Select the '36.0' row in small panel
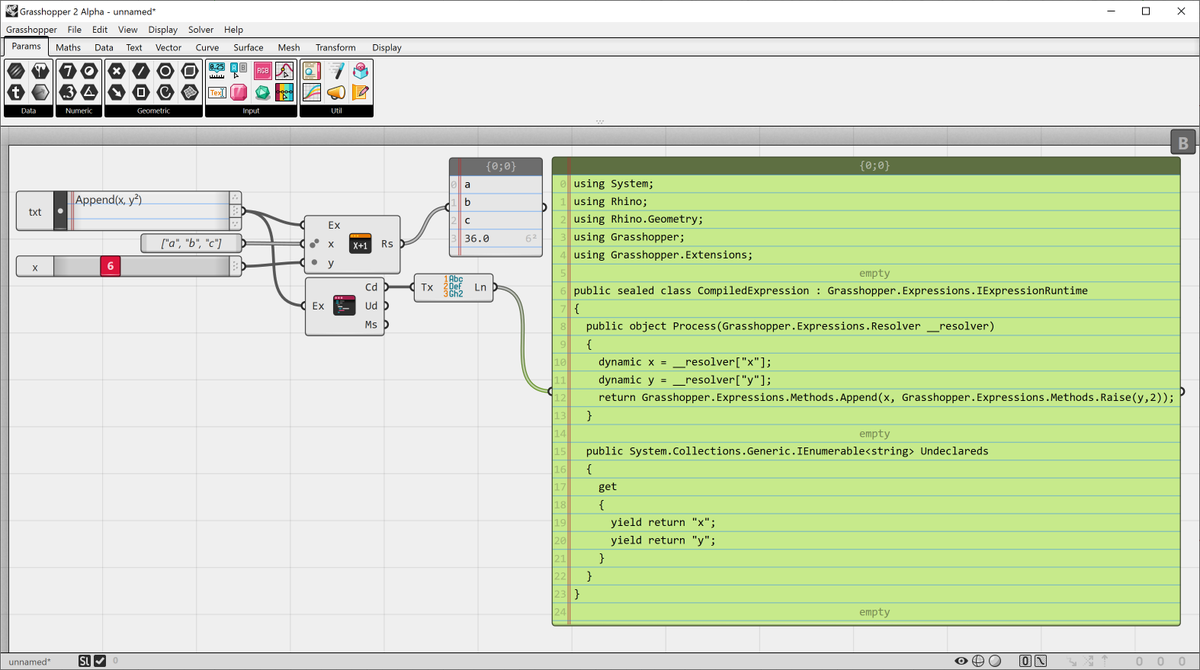 click(x=495, y=238)
